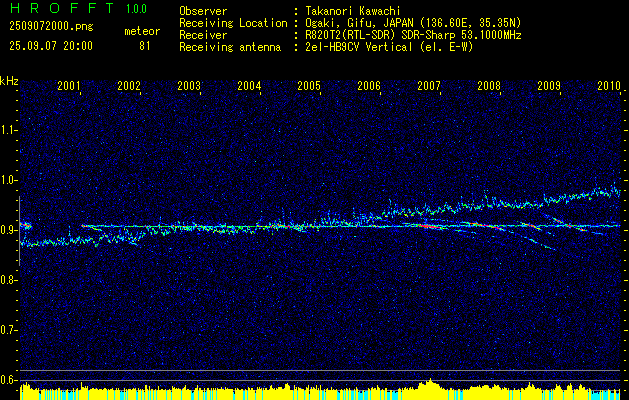The height and width of the screenshot is (400, 629).
Task: Select the version number 1.0.0
Action: click(136, 9)
